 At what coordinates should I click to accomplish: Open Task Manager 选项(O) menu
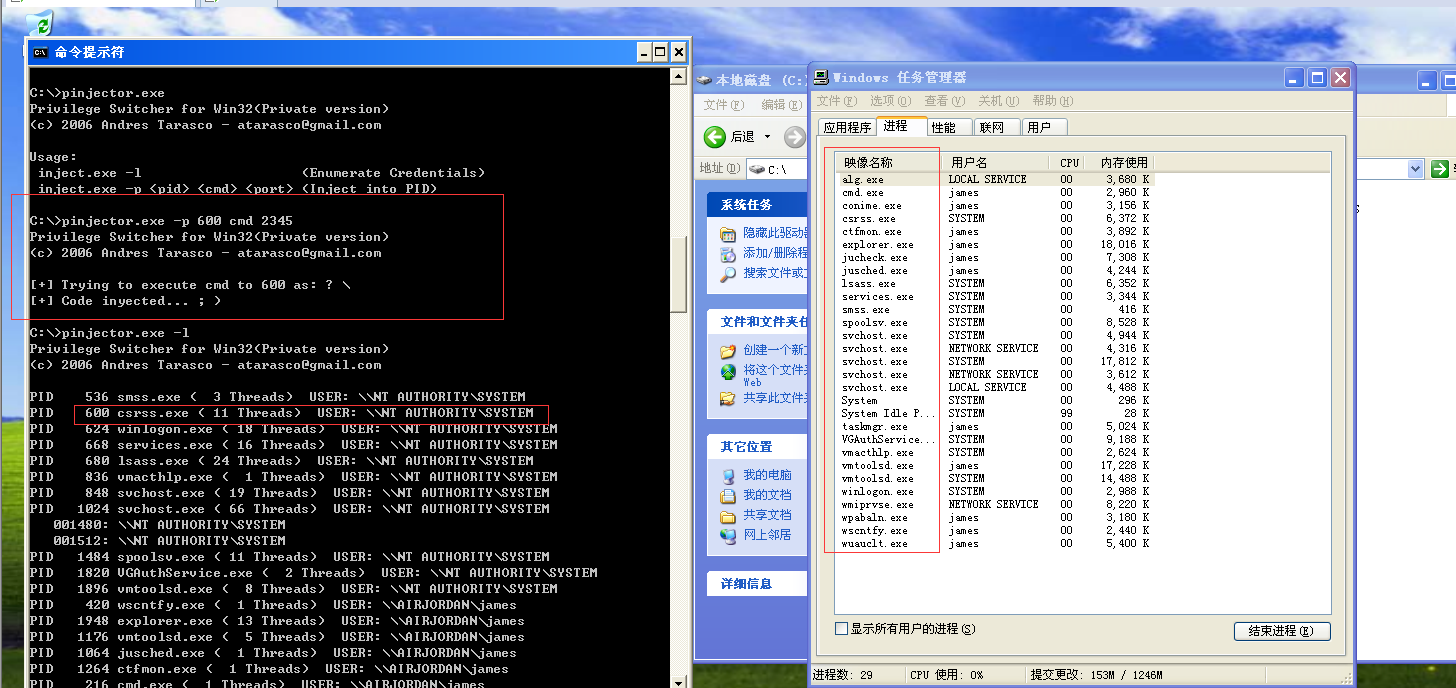tap(890, 101)
